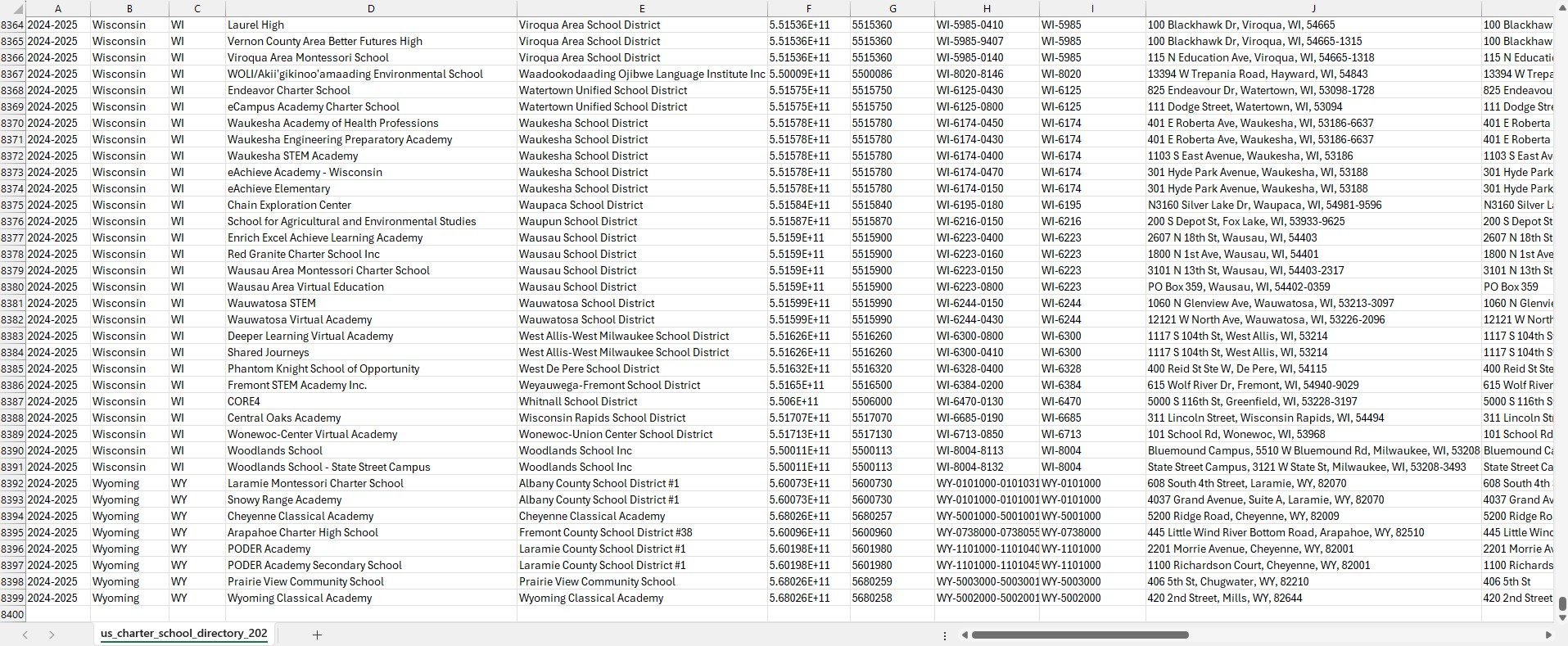
Task: Click the vertical scrollbar thumb
Action: 1561,604
